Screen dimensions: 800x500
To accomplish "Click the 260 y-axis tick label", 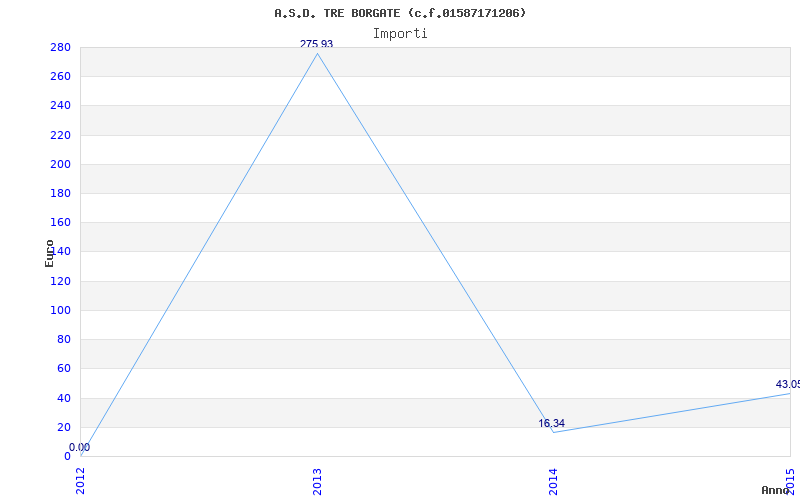I will click(x=60, y=77).
